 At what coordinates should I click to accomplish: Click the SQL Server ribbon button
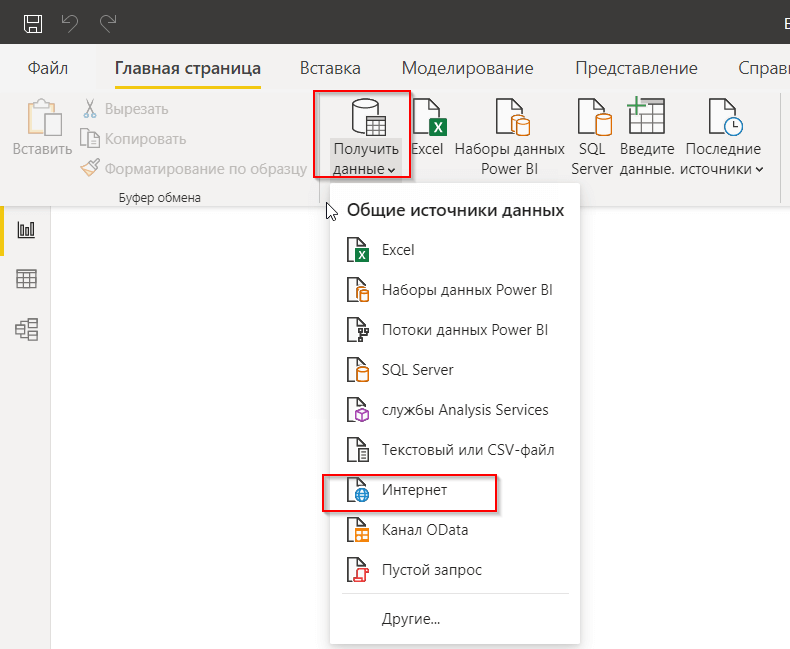pos(592,137)
